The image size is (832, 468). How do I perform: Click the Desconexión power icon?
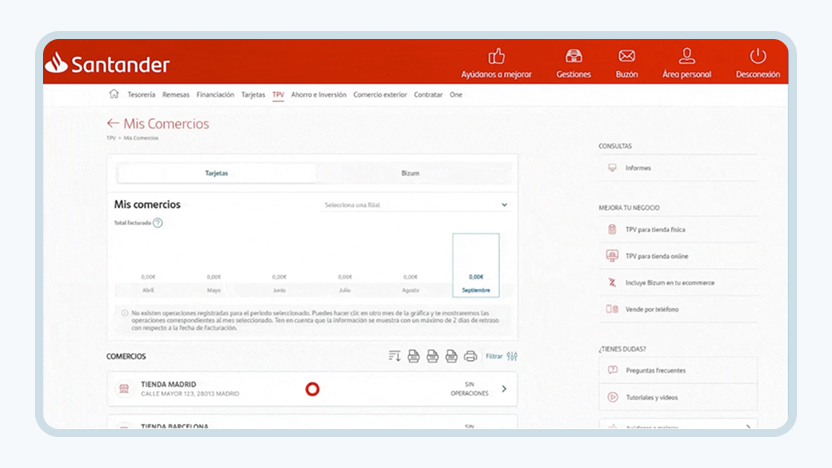pyautogui.click(x=758, y=56)
